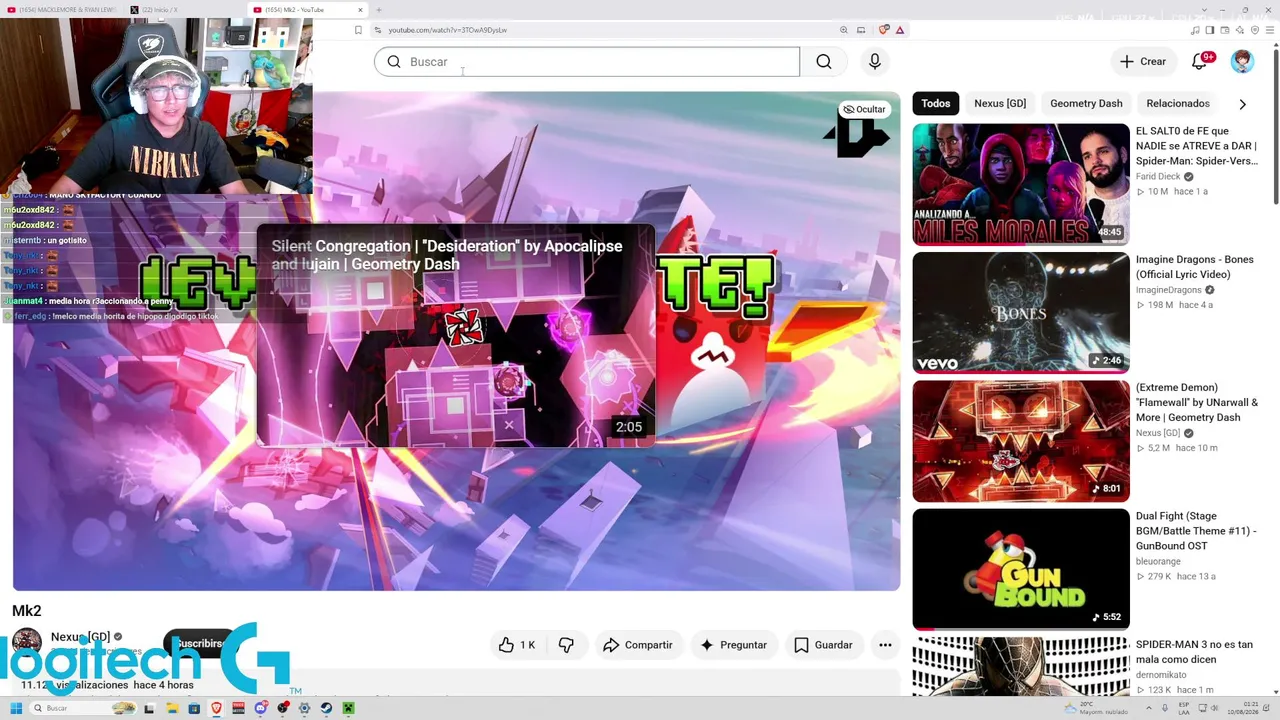This screenshot has height=720, width=1280.
Task: Select the Relacionados filter chip
Action: [1178, 103]
